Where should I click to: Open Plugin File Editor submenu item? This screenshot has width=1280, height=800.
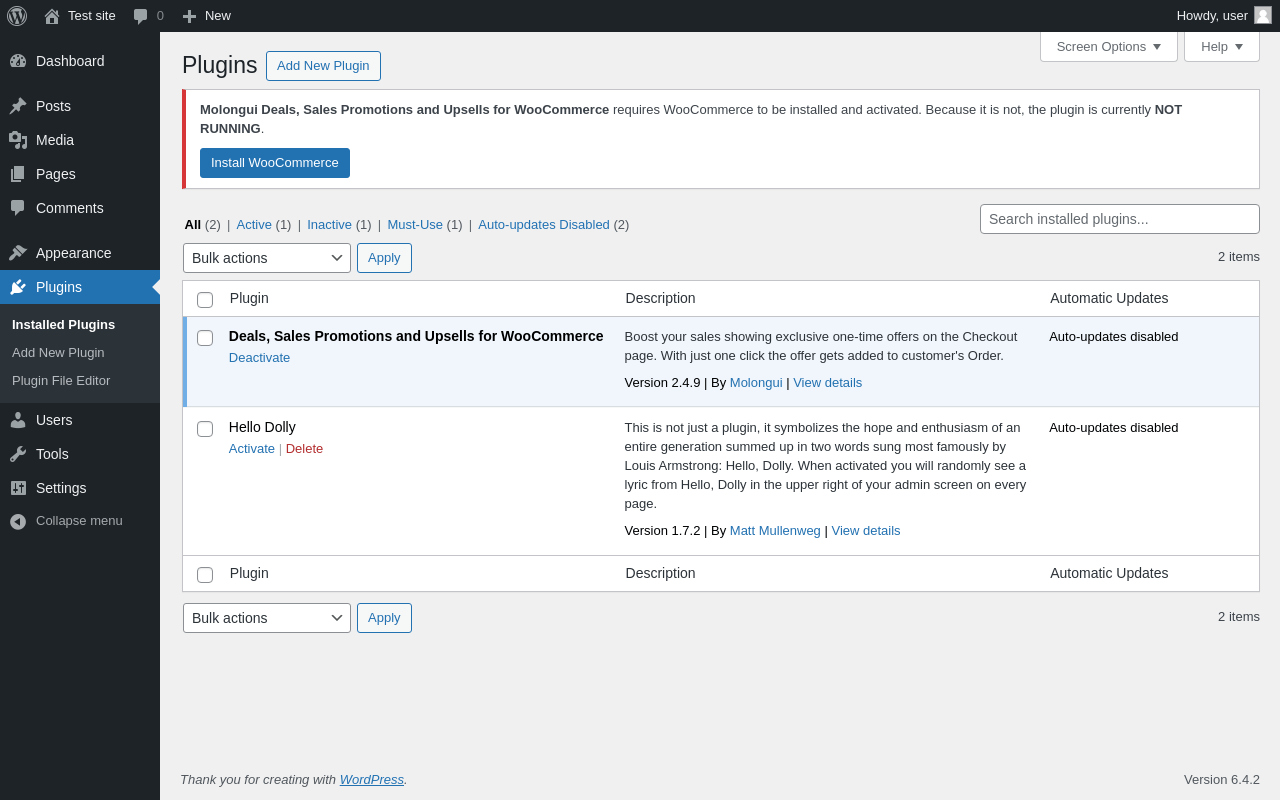tap(61, 381)
